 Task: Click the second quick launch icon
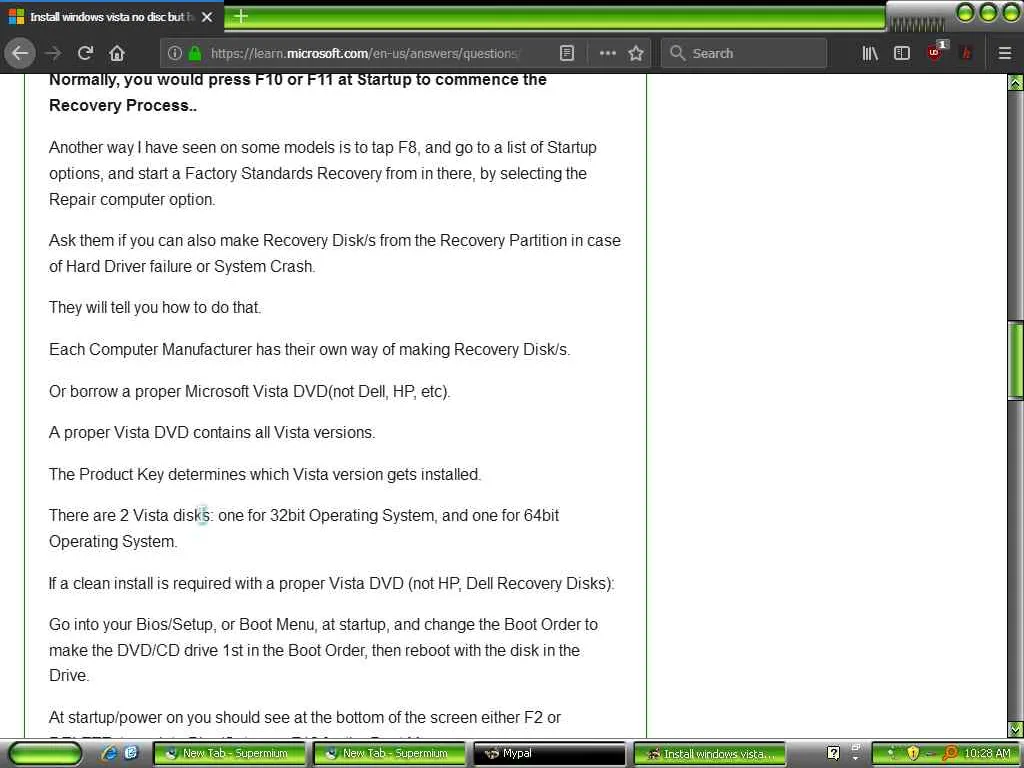point(131,753)
